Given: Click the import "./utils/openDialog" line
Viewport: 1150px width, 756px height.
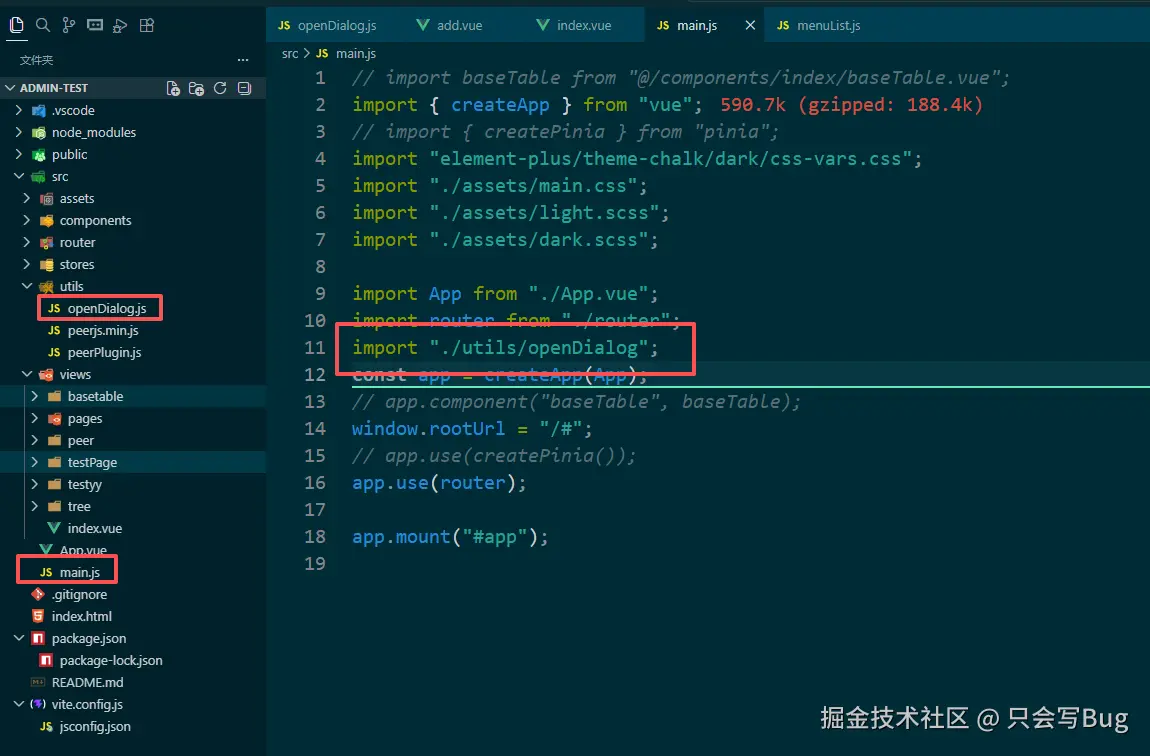Looking at the screenshot, I should click(x=505, y=348).
